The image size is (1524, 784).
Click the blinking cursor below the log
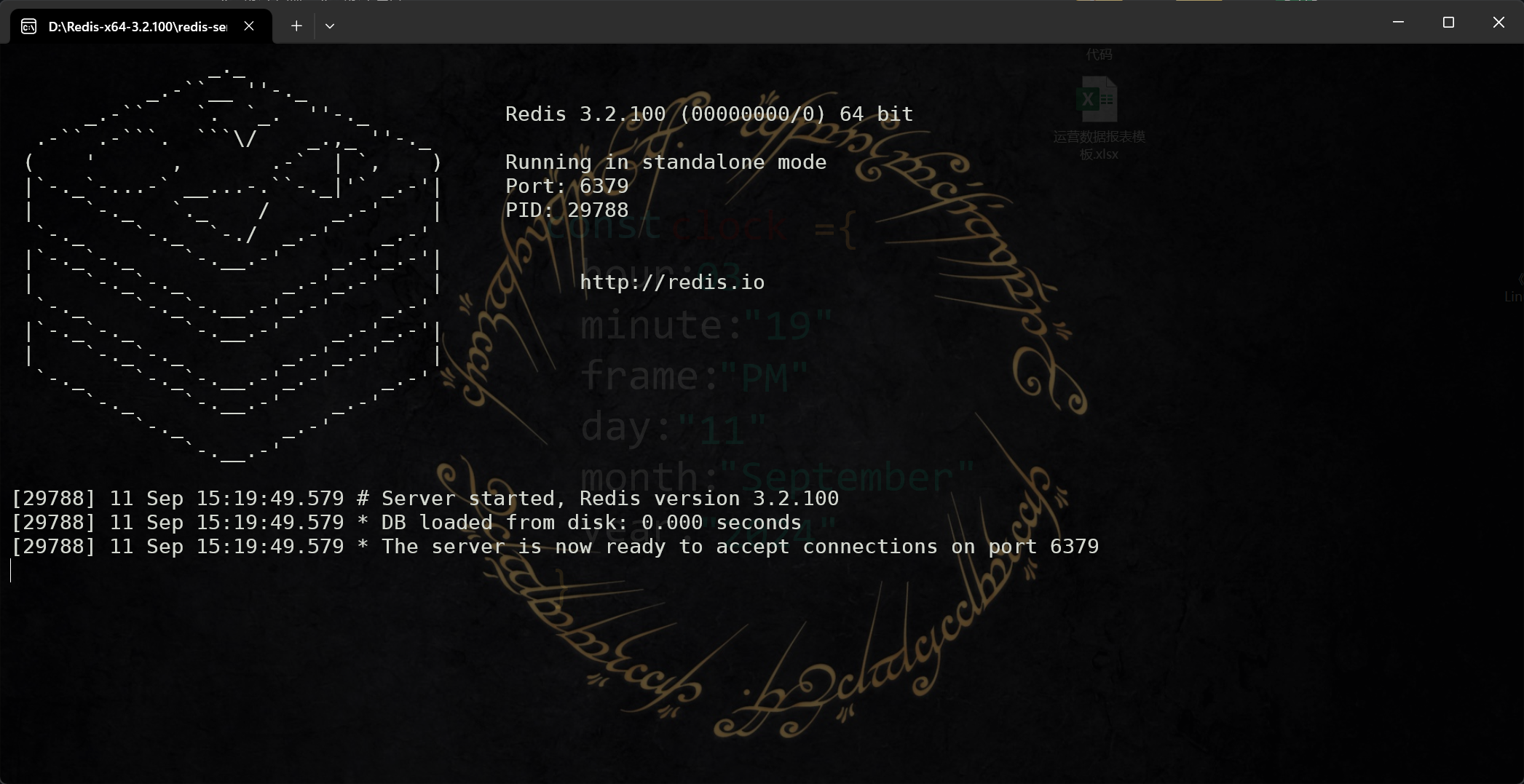tap(12, 571)
